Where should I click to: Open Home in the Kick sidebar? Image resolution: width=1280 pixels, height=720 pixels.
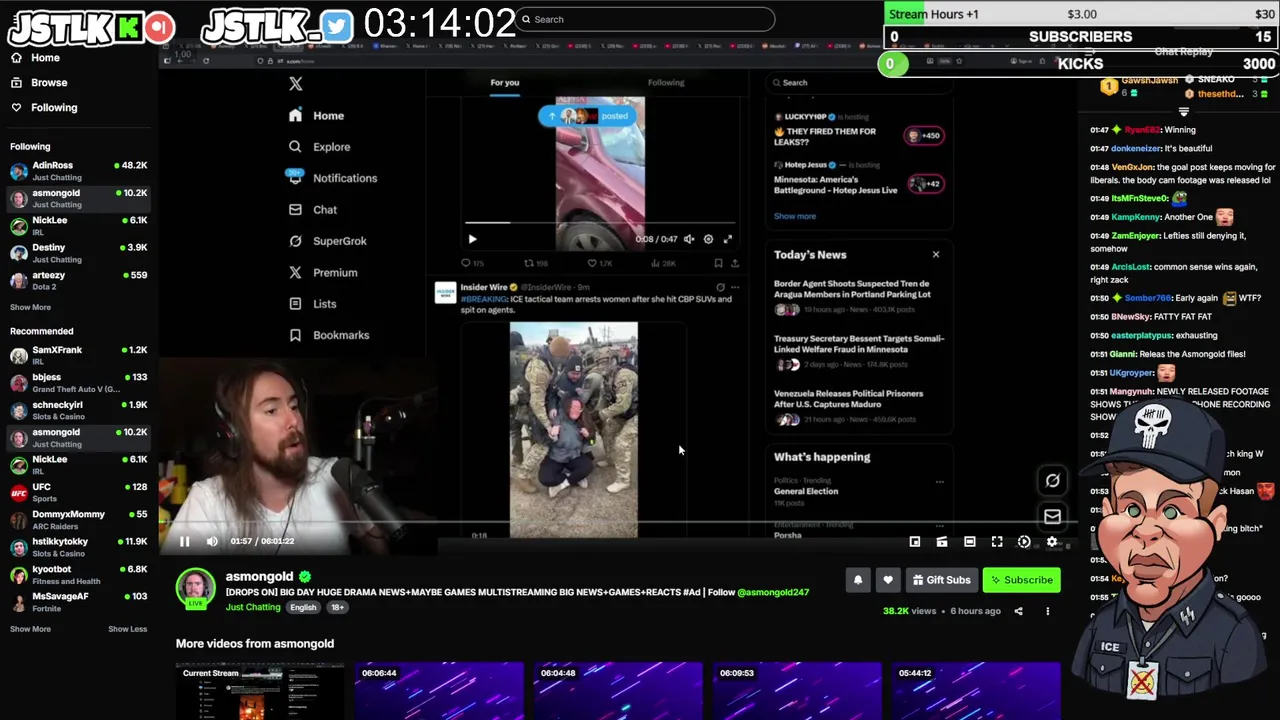coord(36,58)
